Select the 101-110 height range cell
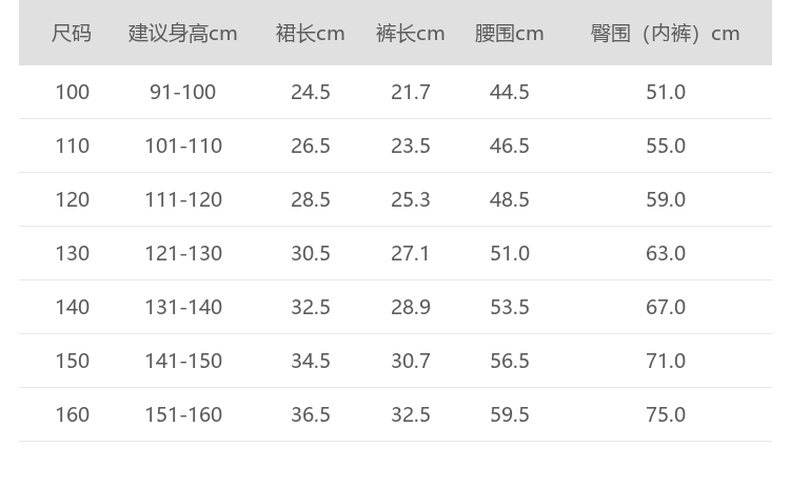The image size is (790, 485). coord(183,146)
